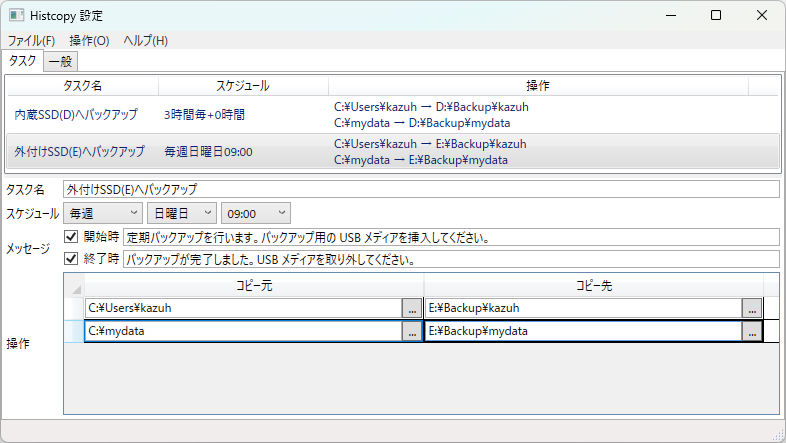Open the ファイル(F) menu

point(31,41)
